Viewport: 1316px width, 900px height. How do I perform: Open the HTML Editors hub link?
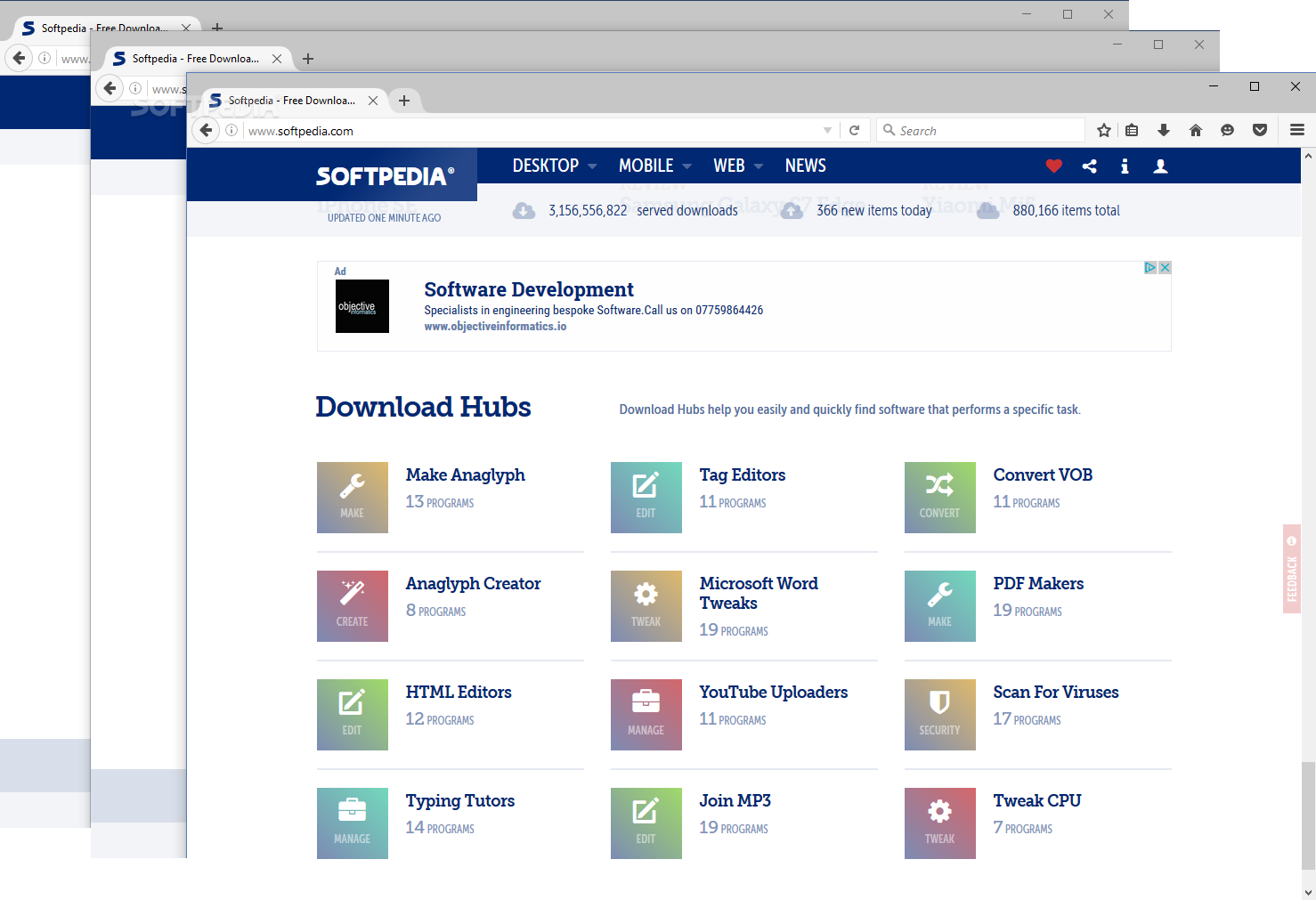(459, 693)
